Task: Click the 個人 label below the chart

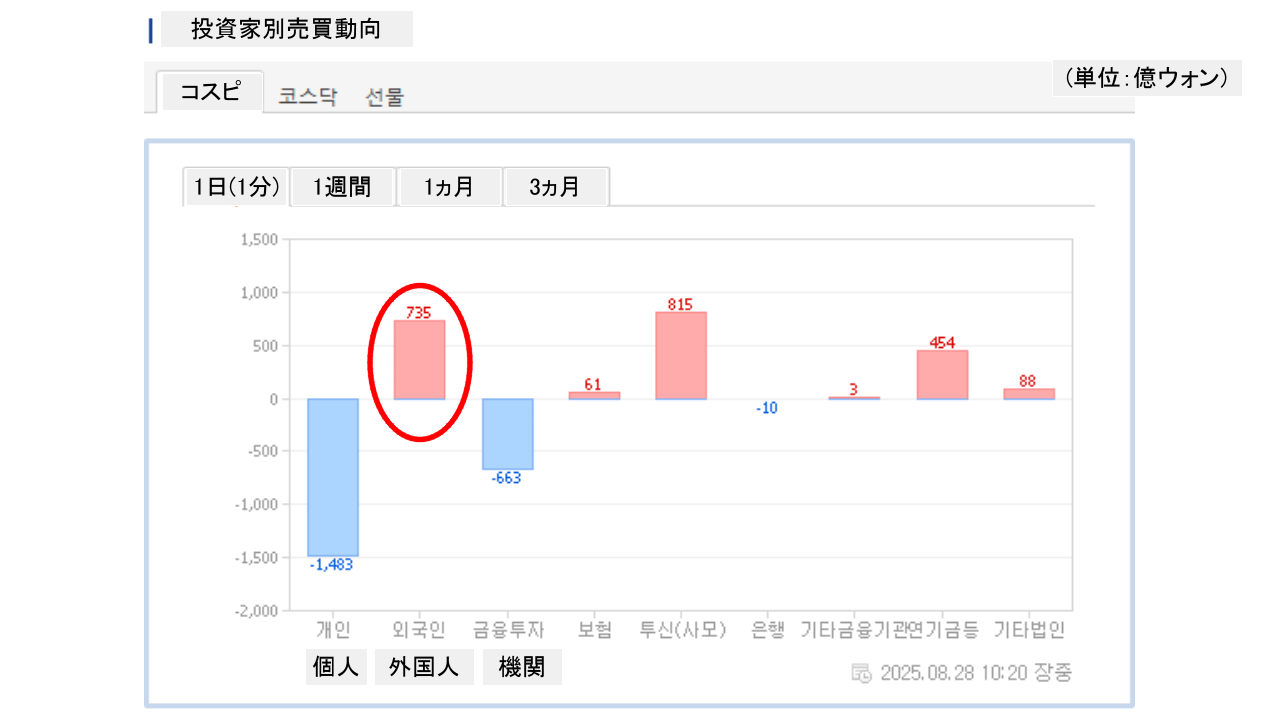Action: tap(336, 668)
